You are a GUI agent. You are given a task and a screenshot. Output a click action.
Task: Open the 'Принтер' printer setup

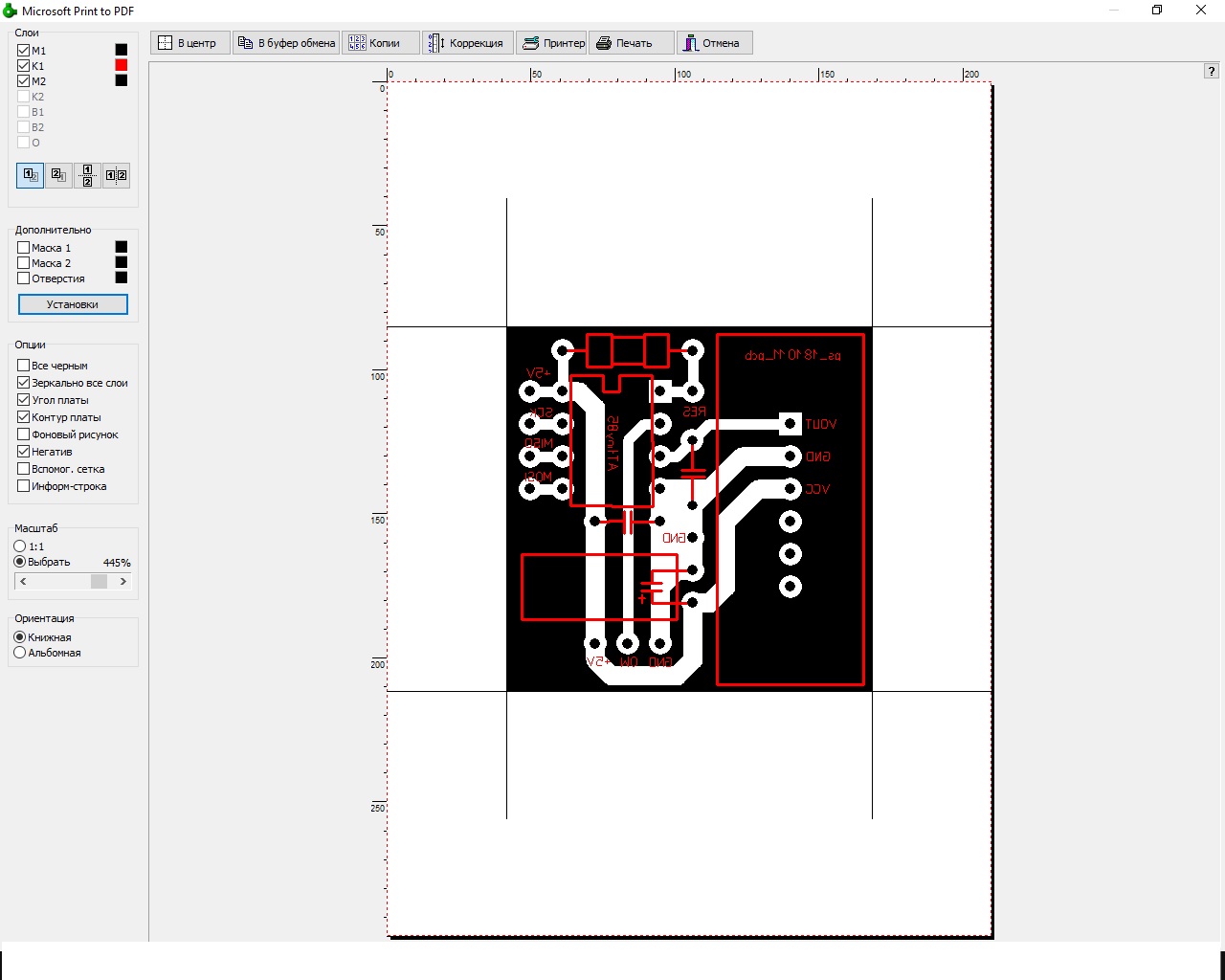[x=552, y=43]
